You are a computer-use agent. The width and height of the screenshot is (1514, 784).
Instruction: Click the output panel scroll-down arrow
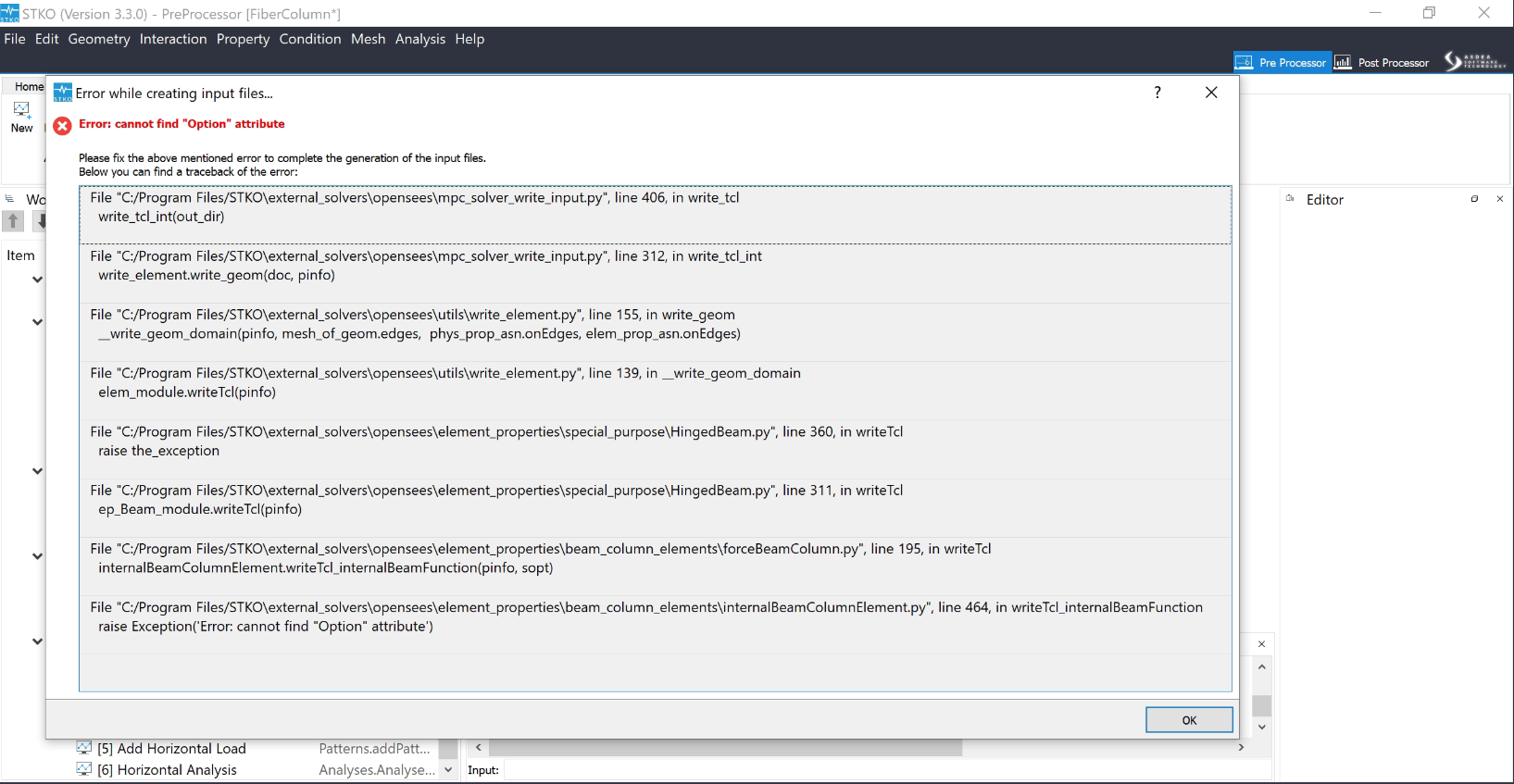[x=1261, y=728]
